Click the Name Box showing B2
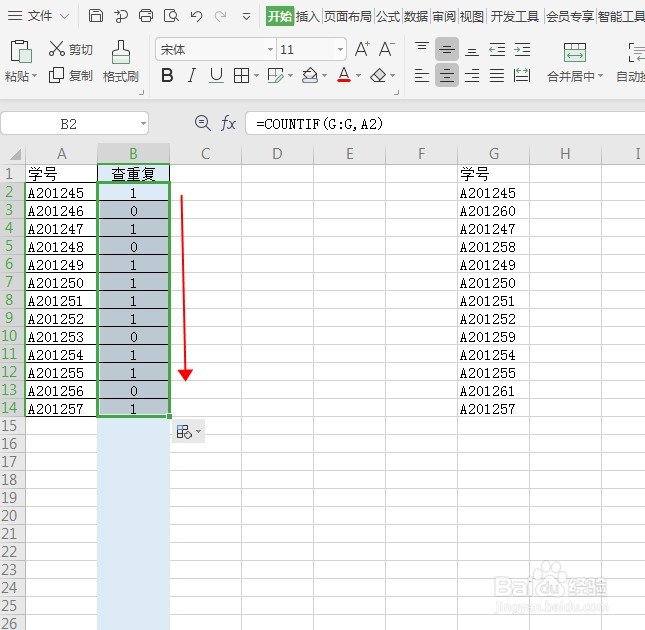Image resolution: width=645 pixels, height=630 pixels. coord(68,123)
